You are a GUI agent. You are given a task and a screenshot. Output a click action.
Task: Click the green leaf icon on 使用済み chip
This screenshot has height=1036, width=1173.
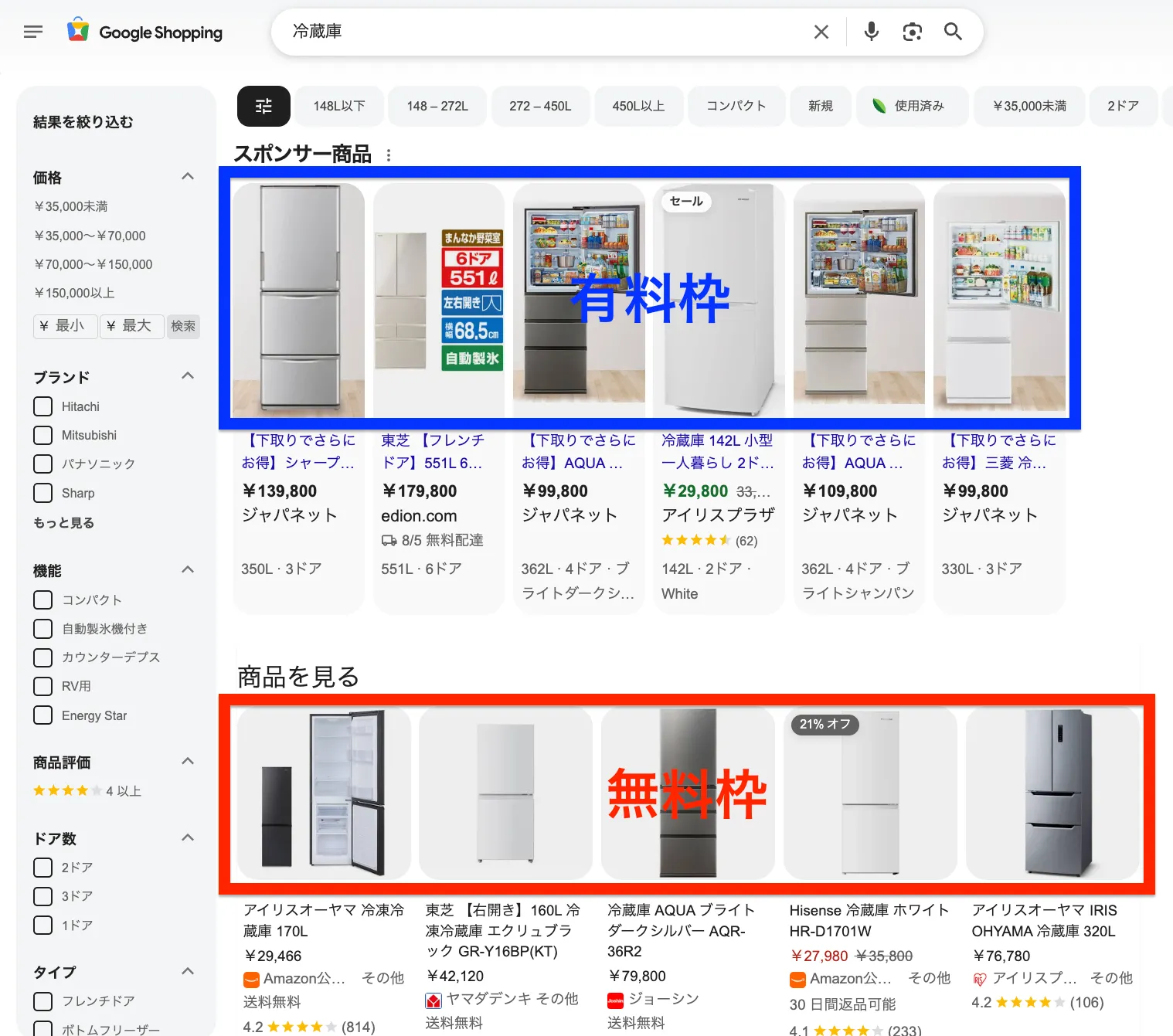(x=879, y=106)
